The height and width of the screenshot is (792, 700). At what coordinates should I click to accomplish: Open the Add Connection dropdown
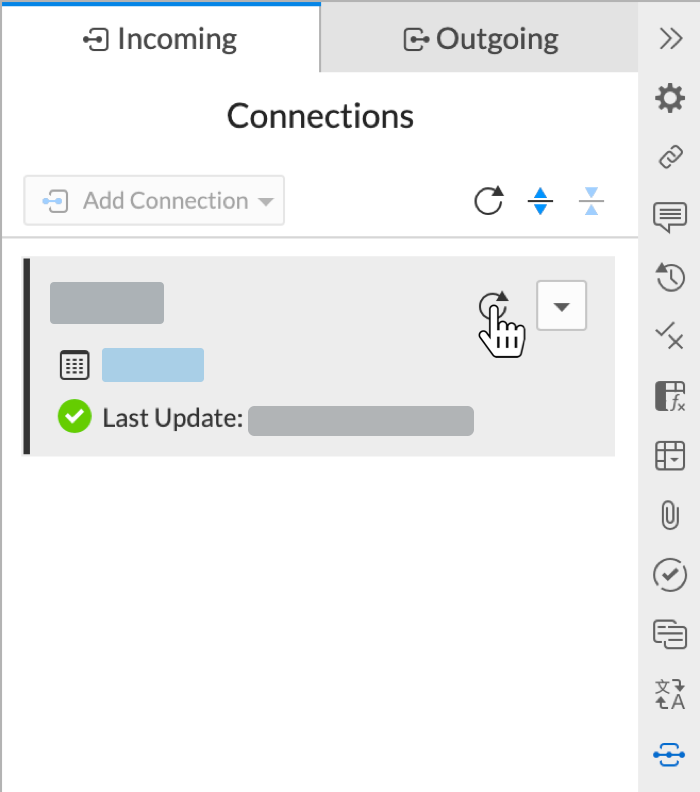click(154, 201)
